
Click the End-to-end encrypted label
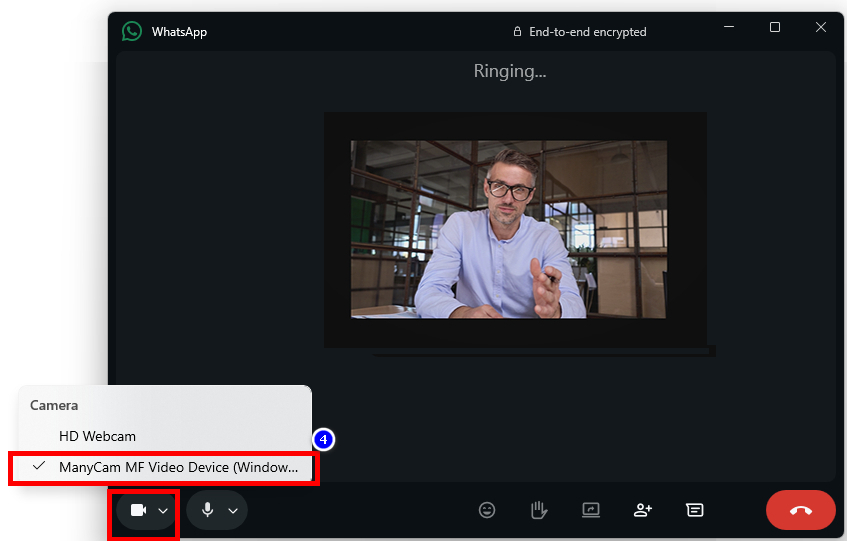[x=587, y=32]
